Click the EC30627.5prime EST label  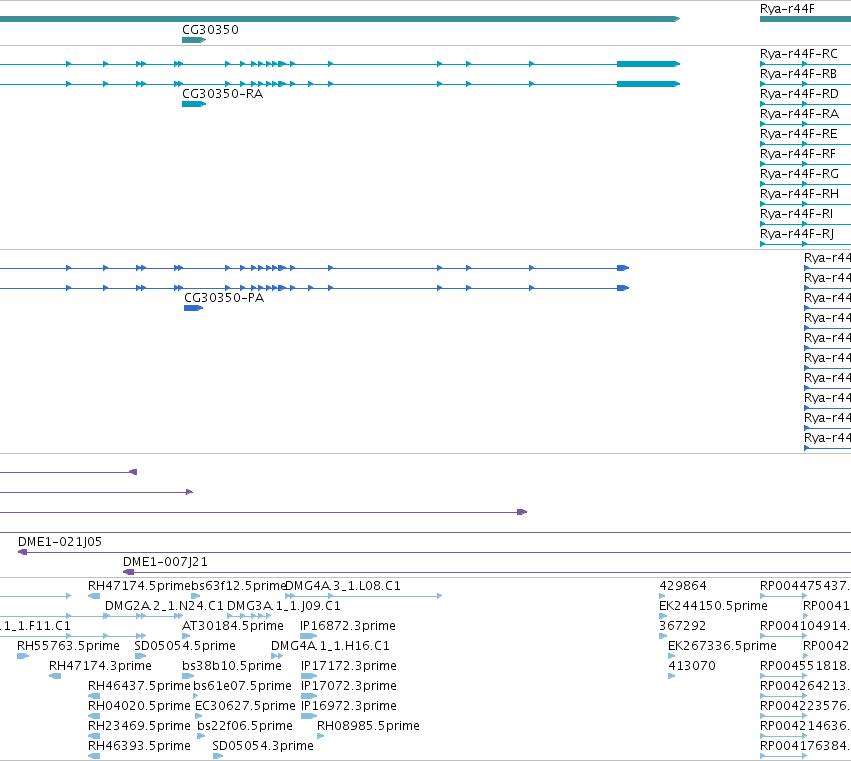(x=245, y=706)
